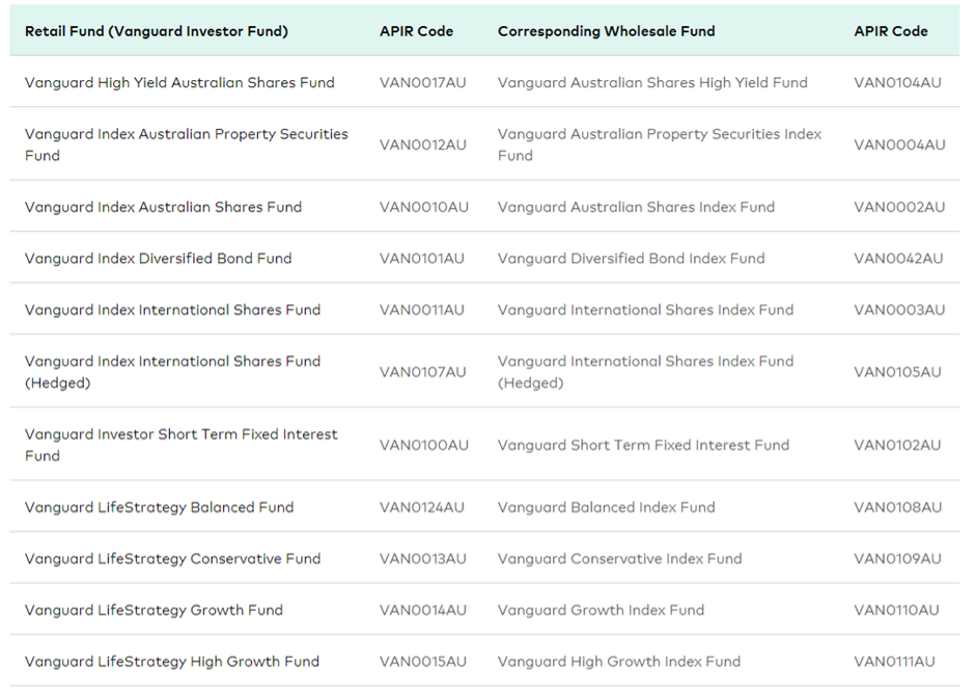Select the code VAN0011AU
The height and width of the screenshot is (693, 979).
(422, 310)
